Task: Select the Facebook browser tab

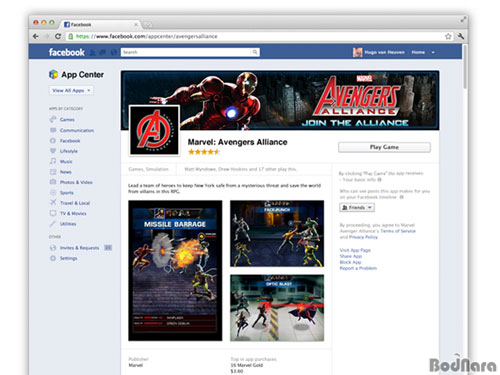Action: (x=100, y=24)
